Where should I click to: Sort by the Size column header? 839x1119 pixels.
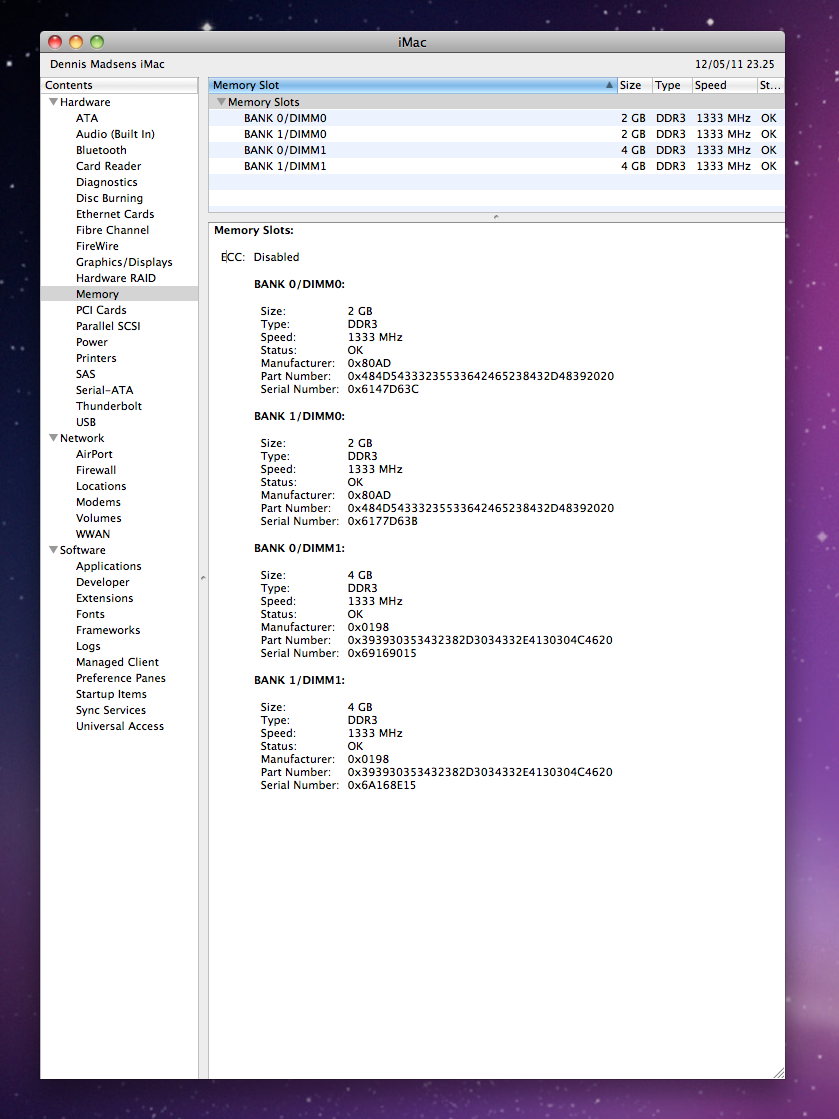[634, 85]
